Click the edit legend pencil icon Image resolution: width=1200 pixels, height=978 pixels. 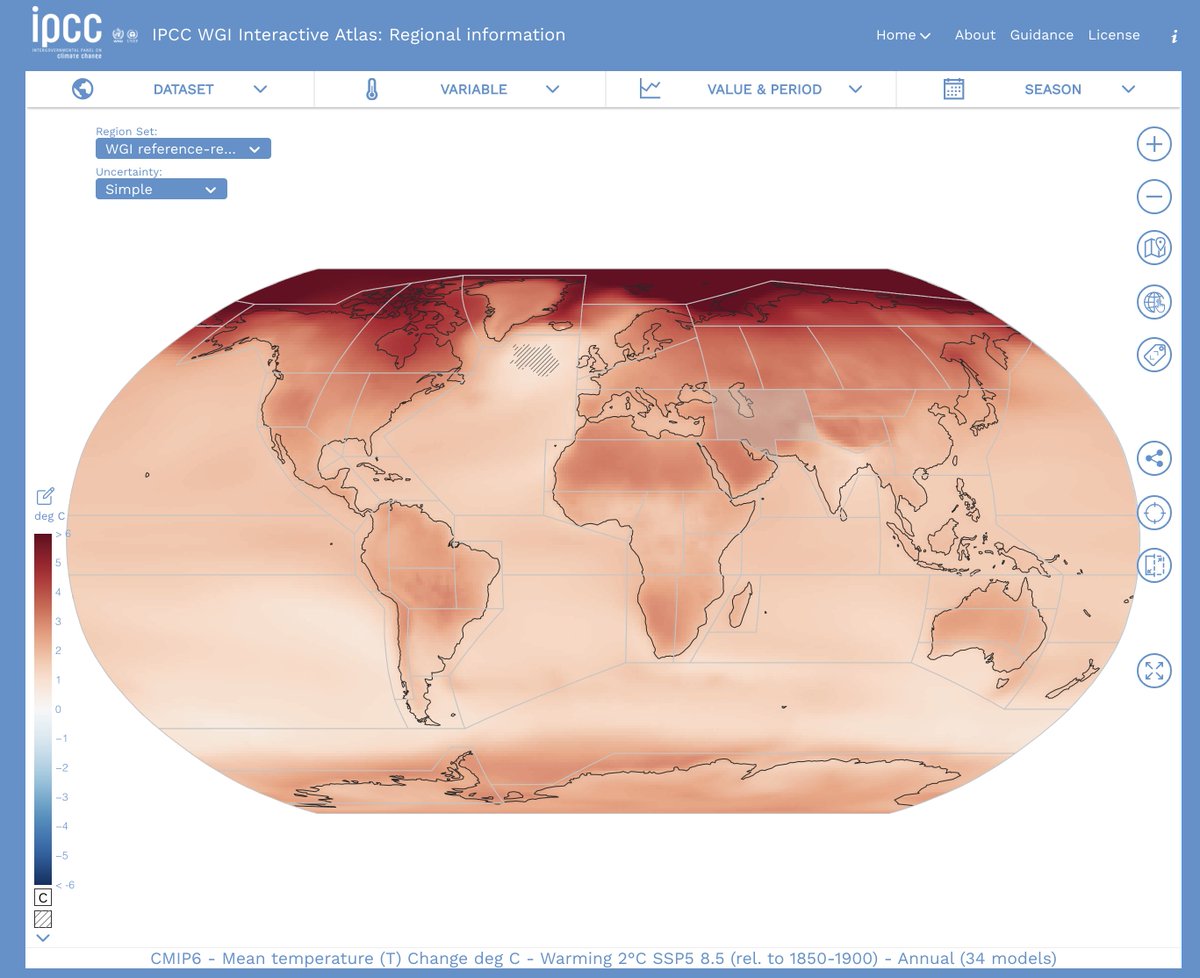coord(45,496)
